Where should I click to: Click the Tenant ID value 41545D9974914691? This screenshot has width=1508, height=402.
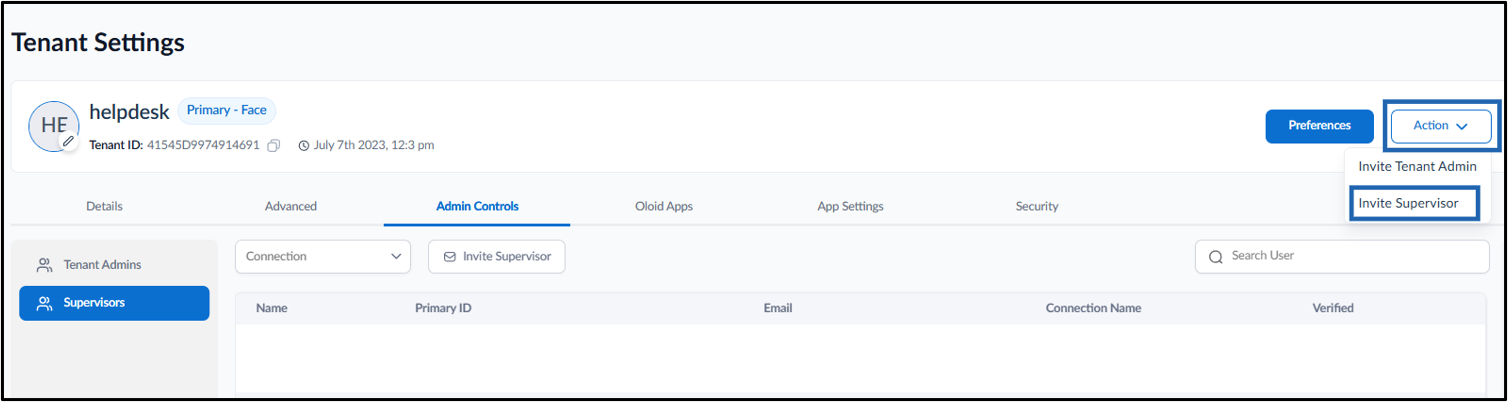[x=203, y=145]
